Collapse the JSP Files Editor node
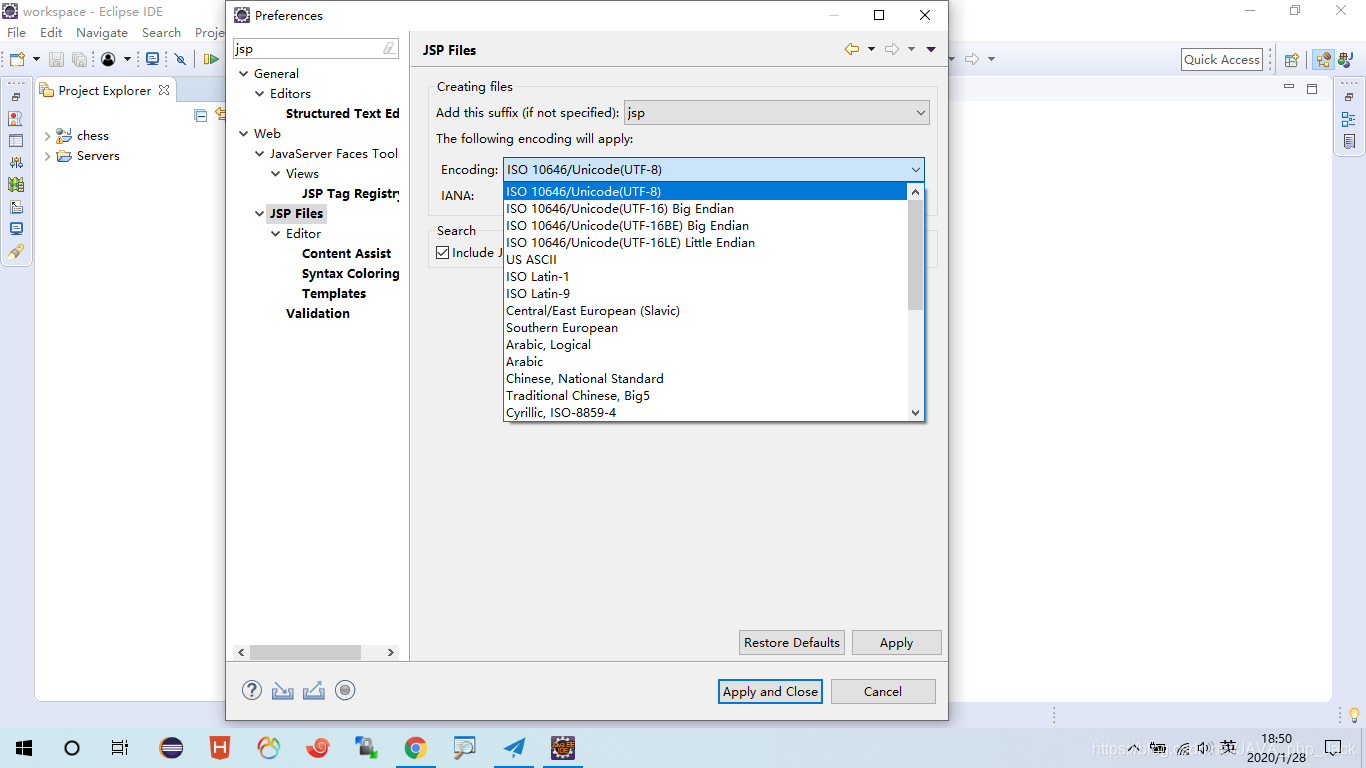 tap(276, 234)
